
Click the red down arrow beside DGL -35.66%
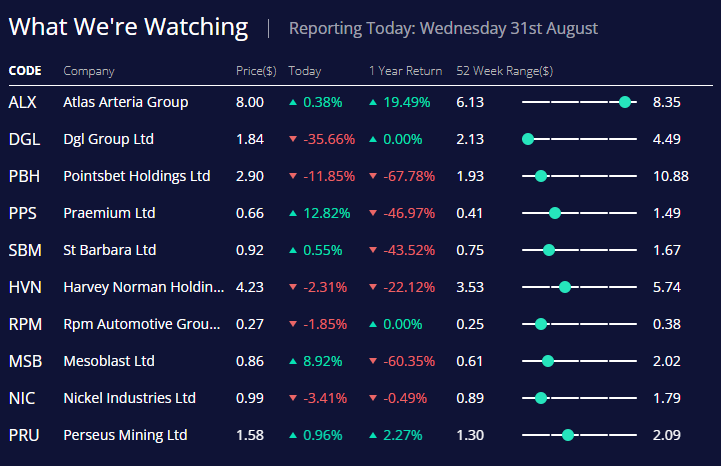click(x=293, y=139)
